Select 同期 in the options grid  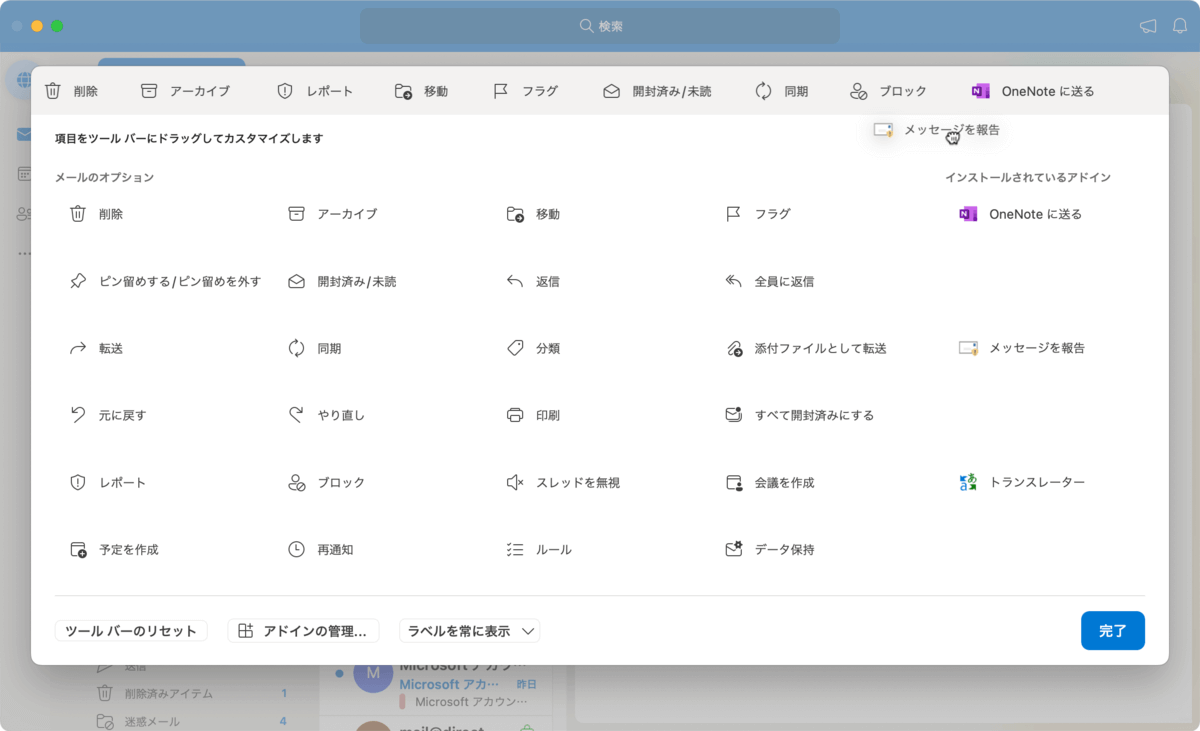click(314, 349)
